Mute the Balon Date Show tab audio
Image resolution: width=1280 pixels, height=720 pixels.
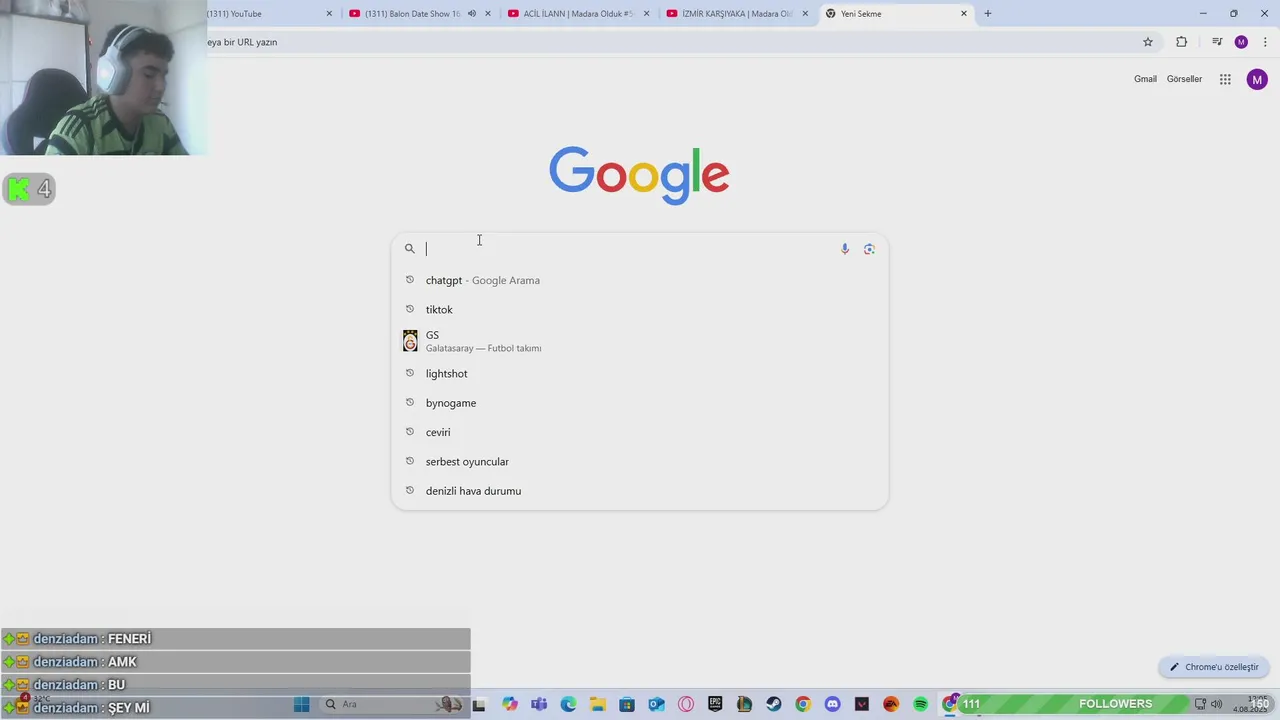[x=472, y=14]
